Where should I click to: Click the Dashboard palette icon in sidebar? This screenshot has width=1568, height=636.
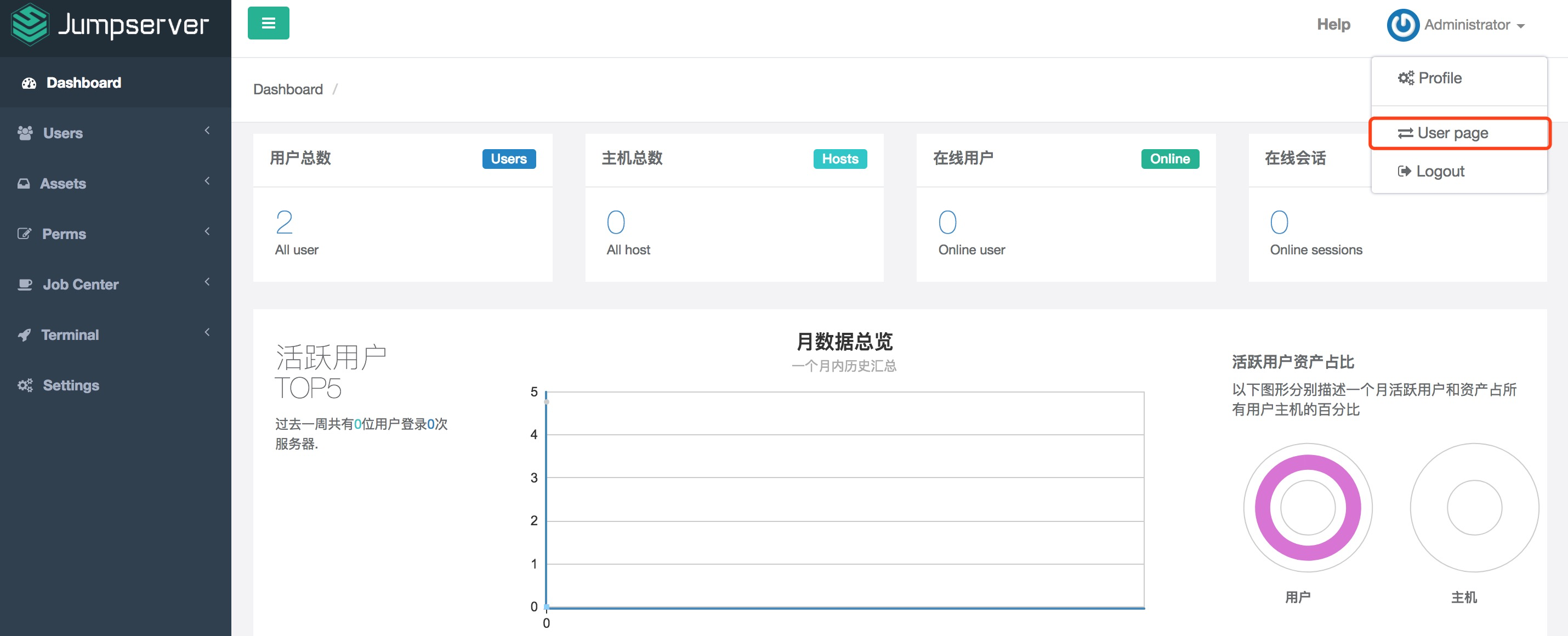pyautogui.click(x=29, y=83)
